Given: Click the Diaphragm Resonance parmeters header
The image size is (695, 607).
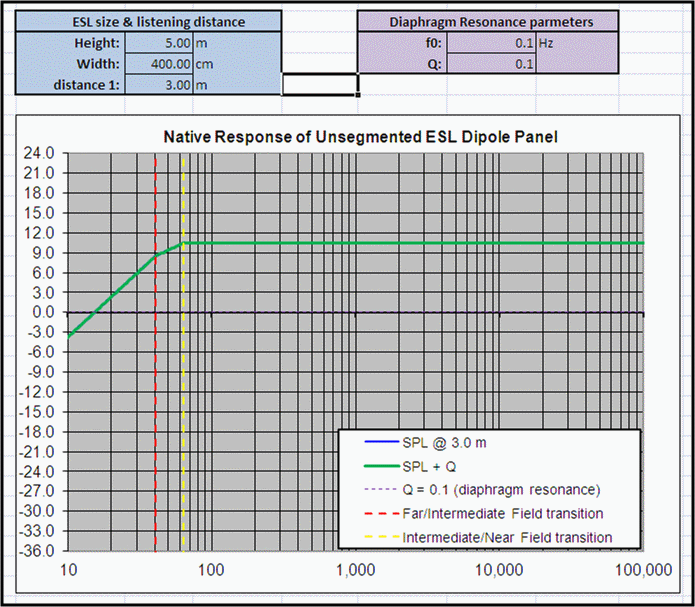Looking at the screenshot, I should tap(488, 22).
